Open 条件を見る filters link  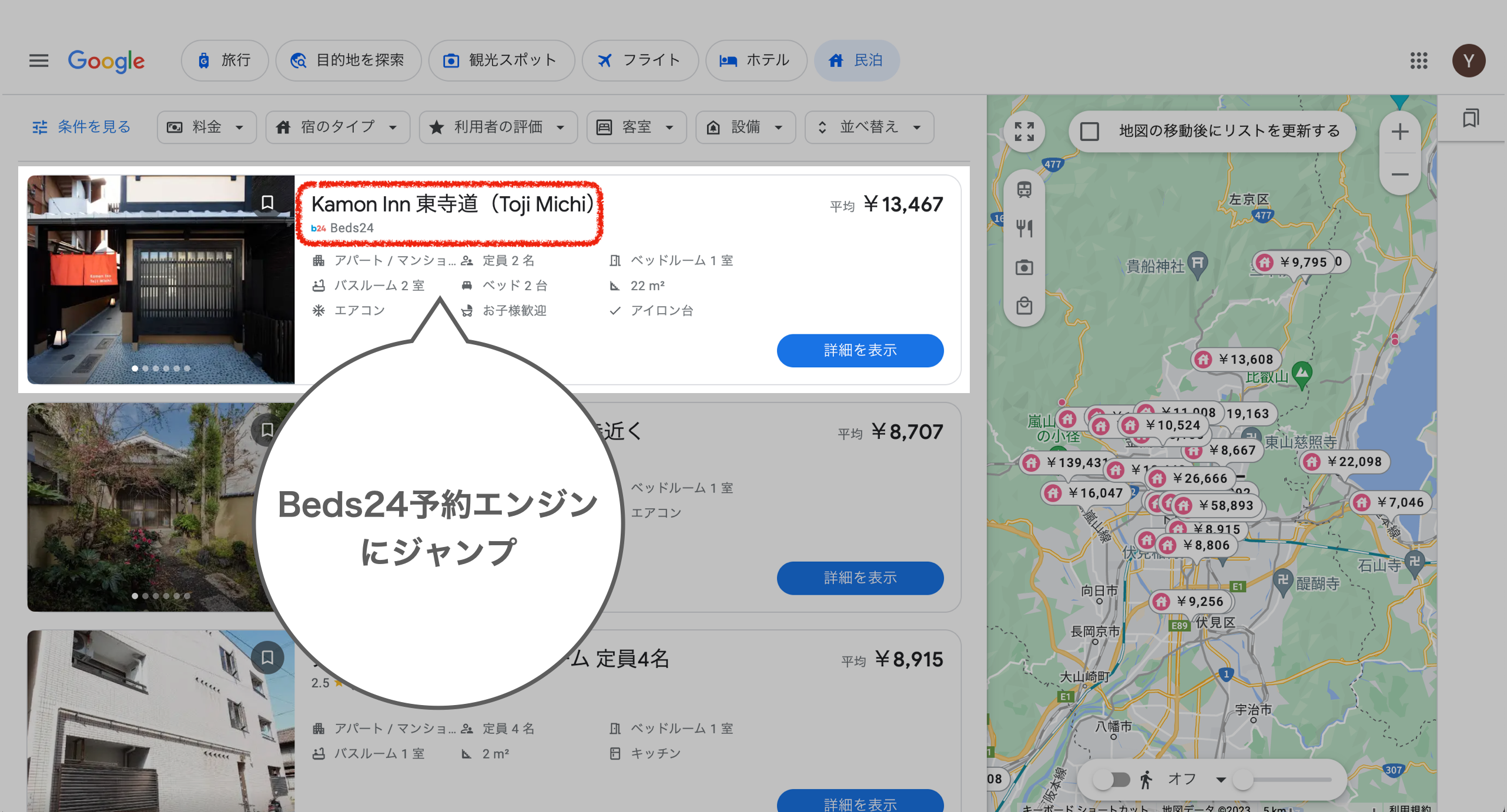pos(81,127)
